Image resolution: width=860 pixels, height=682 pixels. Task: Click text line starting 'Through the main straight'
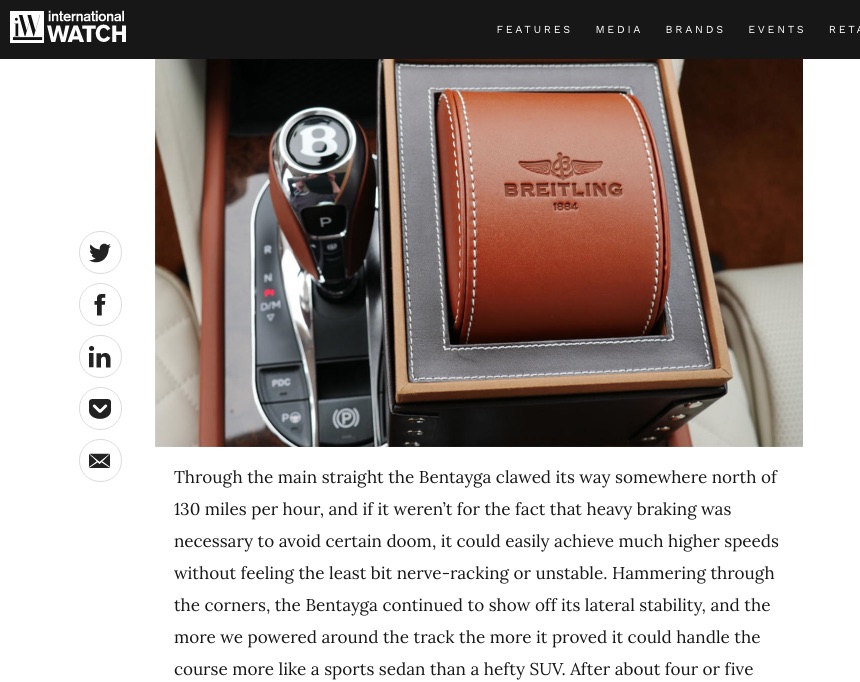pos(475,477)
